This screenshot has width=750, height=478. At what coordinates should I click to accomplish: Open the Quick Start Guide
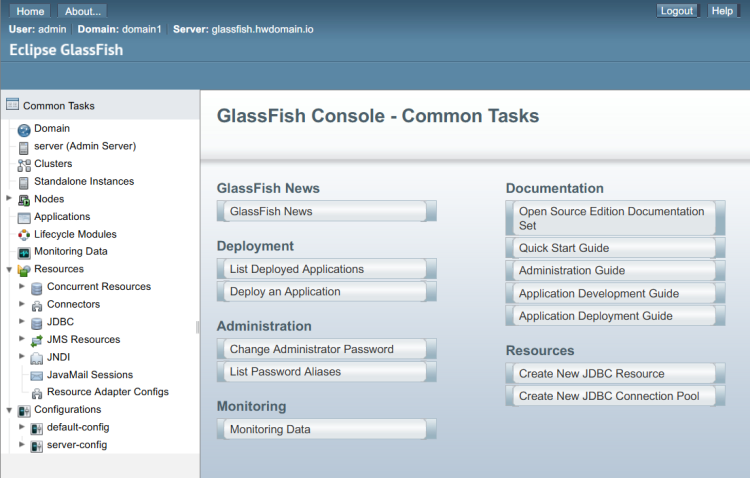(x=615, y=248)
